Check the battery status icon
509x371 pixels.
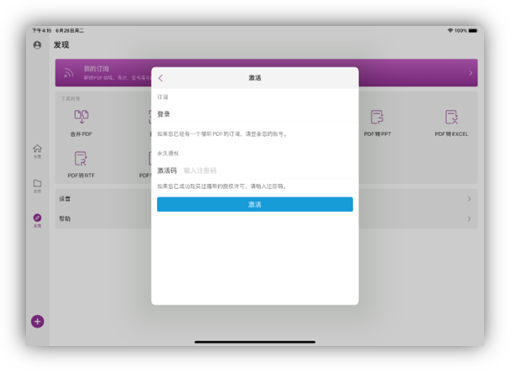473,31
